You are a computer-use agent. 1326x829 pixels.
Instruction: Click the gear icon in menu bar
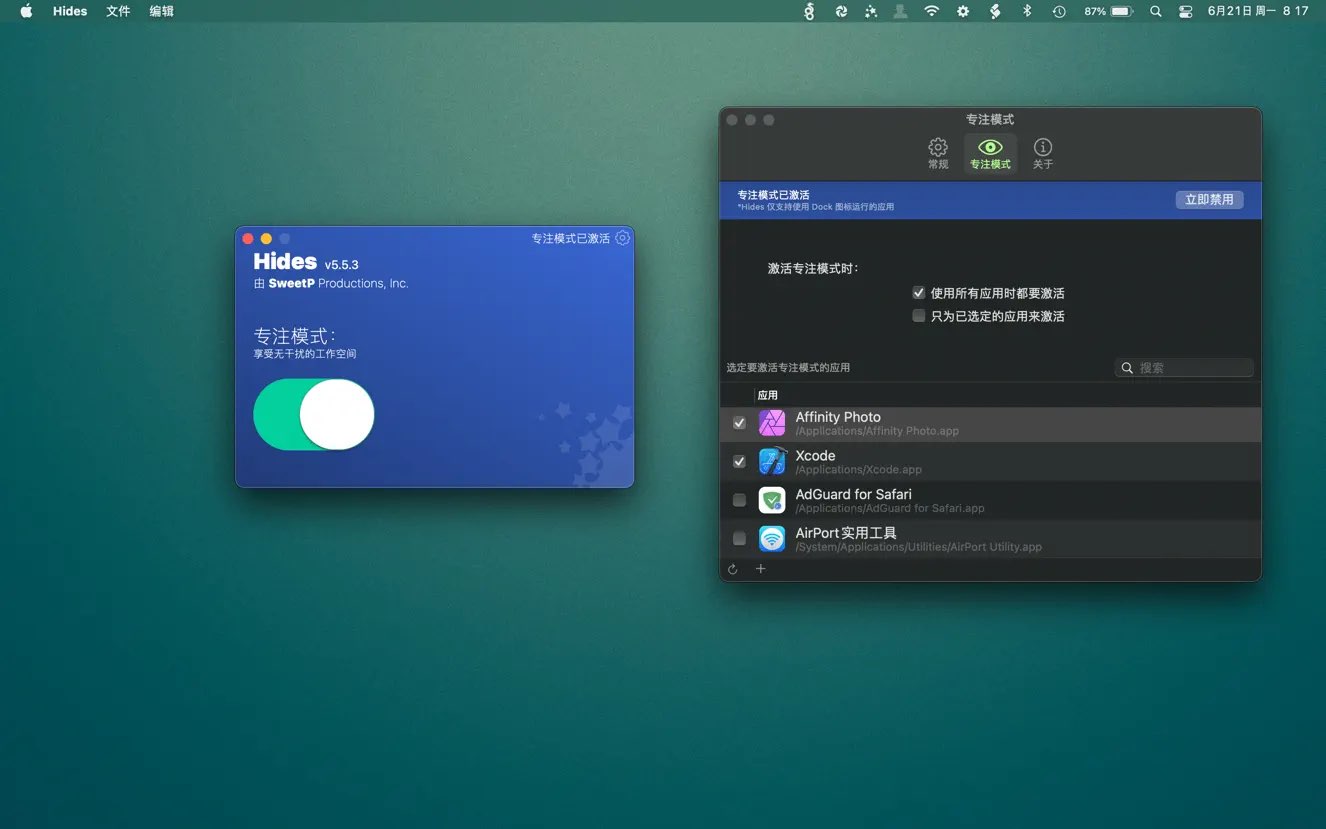pyautogui.click(x=963, y=11)
